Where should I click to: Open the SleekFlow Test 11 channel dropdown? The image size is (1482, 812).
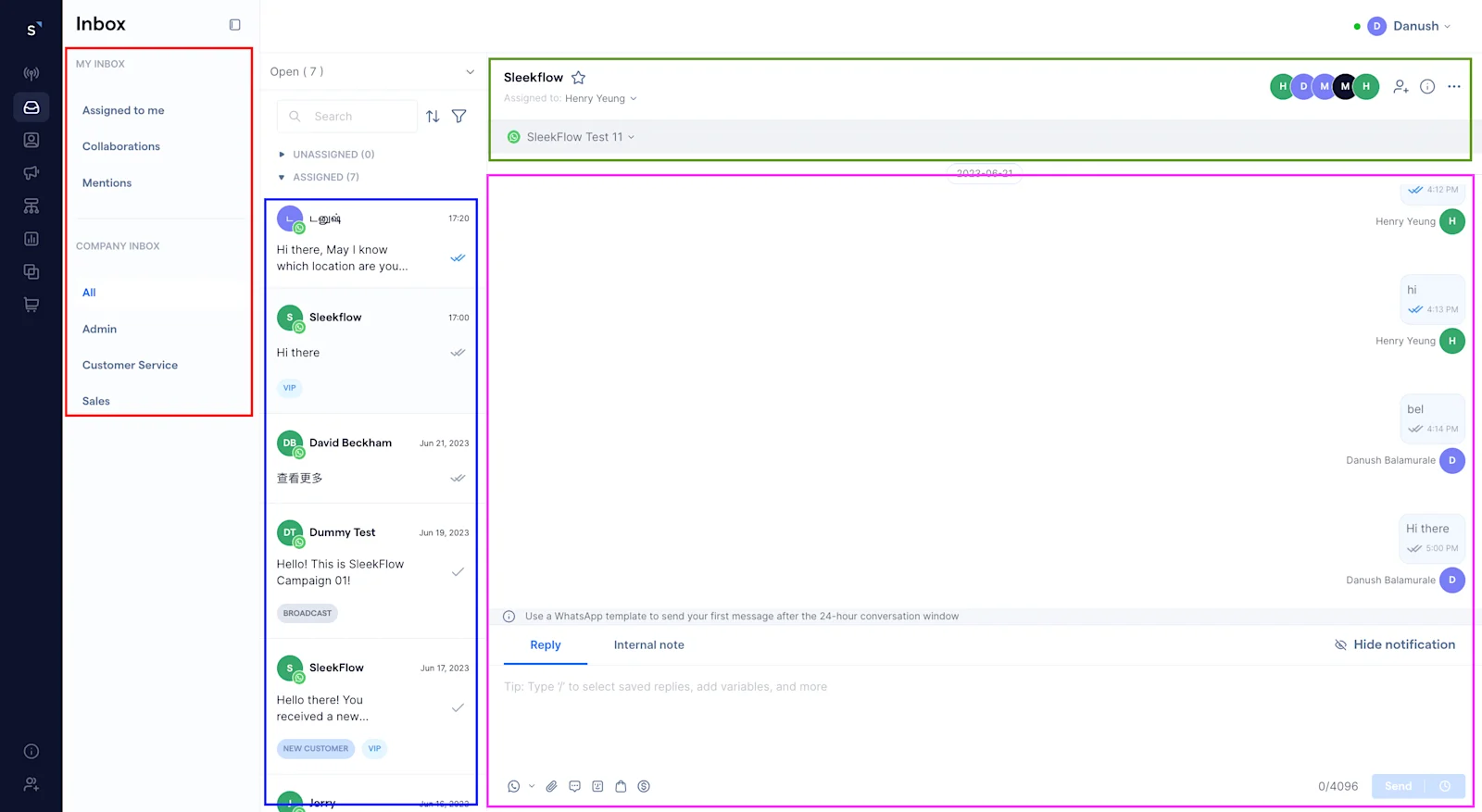[571, 137]
